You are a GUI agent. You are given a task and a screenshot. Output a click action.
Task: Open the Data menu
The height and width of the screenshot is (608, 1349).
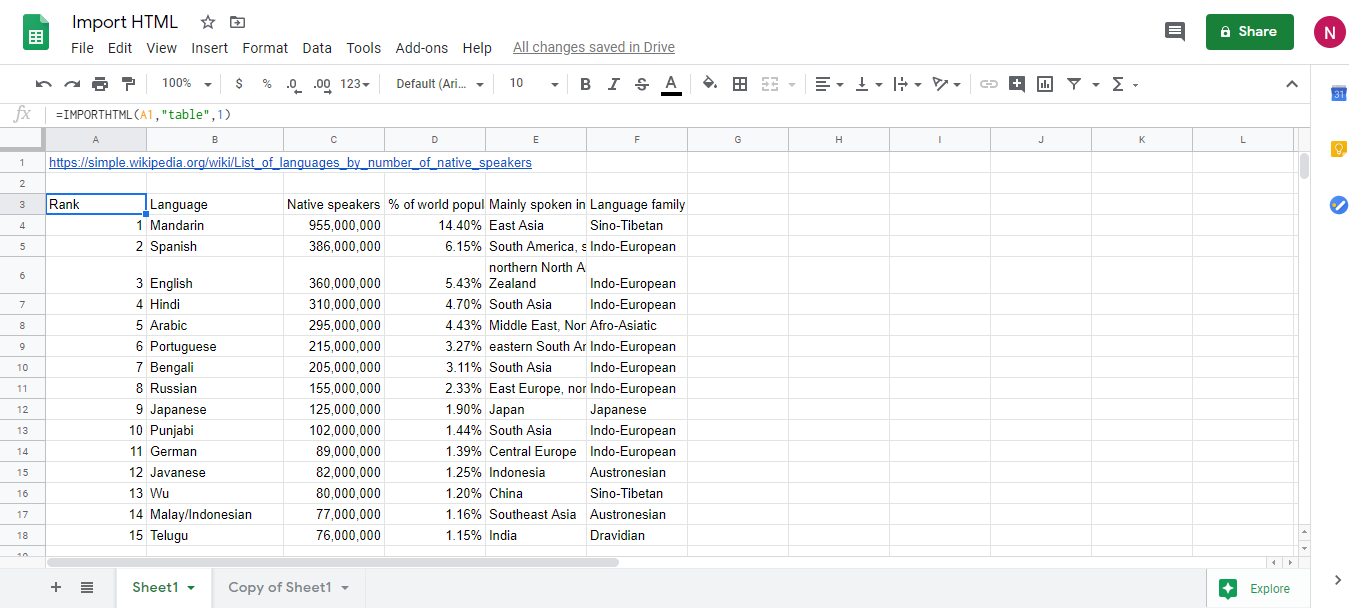pyautogui.click(x=317, y=48)
